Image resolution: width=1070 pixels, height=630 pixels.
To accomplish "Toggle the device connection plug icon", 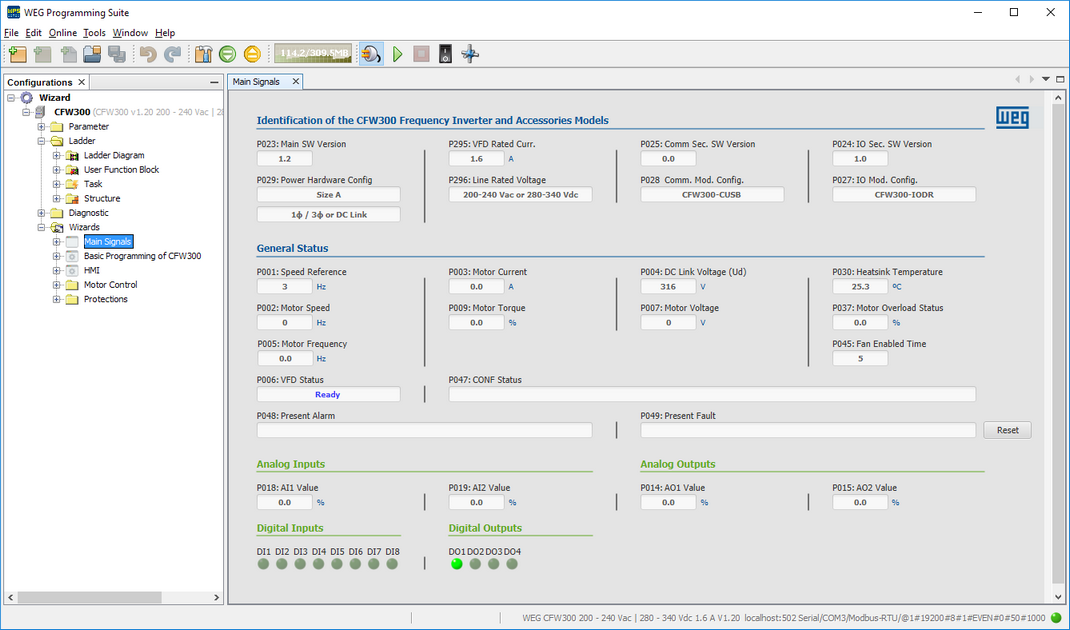I will 371,54.
